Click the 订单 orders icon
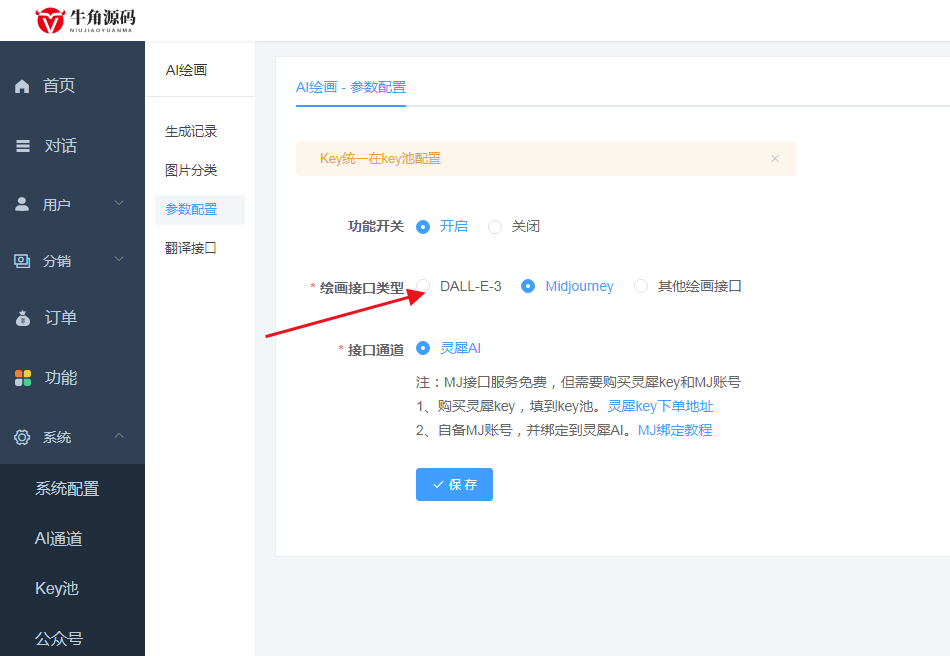Image resolution: width=950 pixels, height=656 pixels. click(21, 320)
